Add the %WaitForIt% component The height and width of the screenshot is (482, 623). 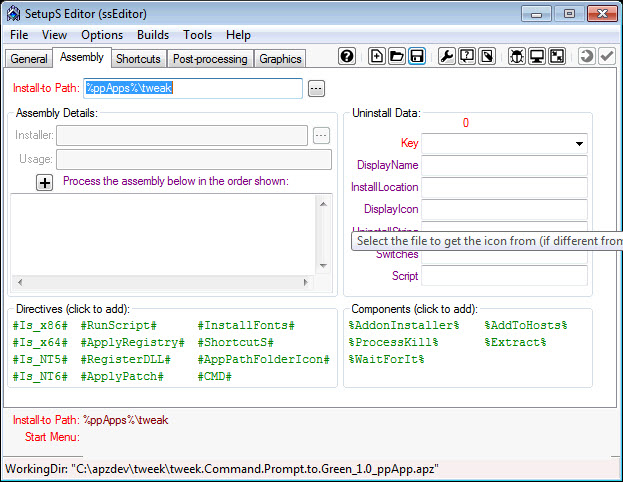[386, 360]
